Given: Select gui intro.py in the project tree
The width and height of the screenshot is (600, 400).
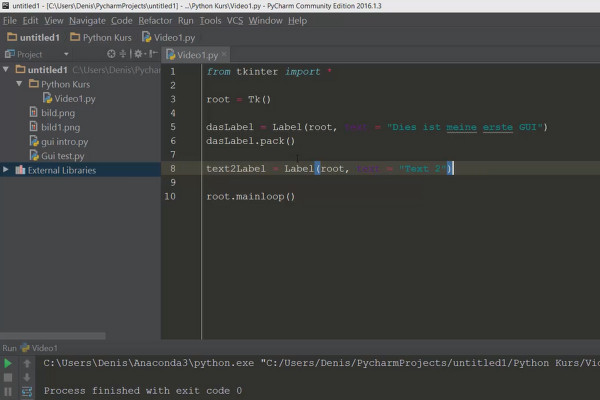Looking at the screenshot, I should 59,142.
